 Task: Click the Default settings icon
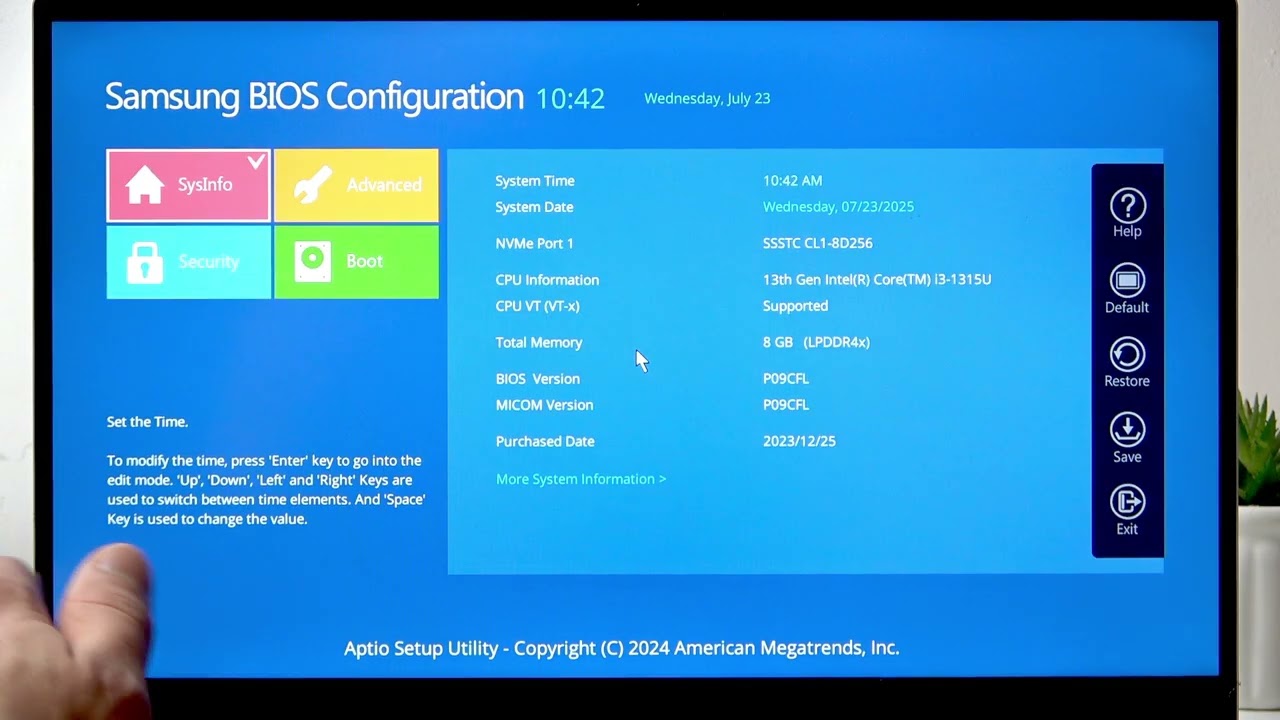tap(1127, 281)
